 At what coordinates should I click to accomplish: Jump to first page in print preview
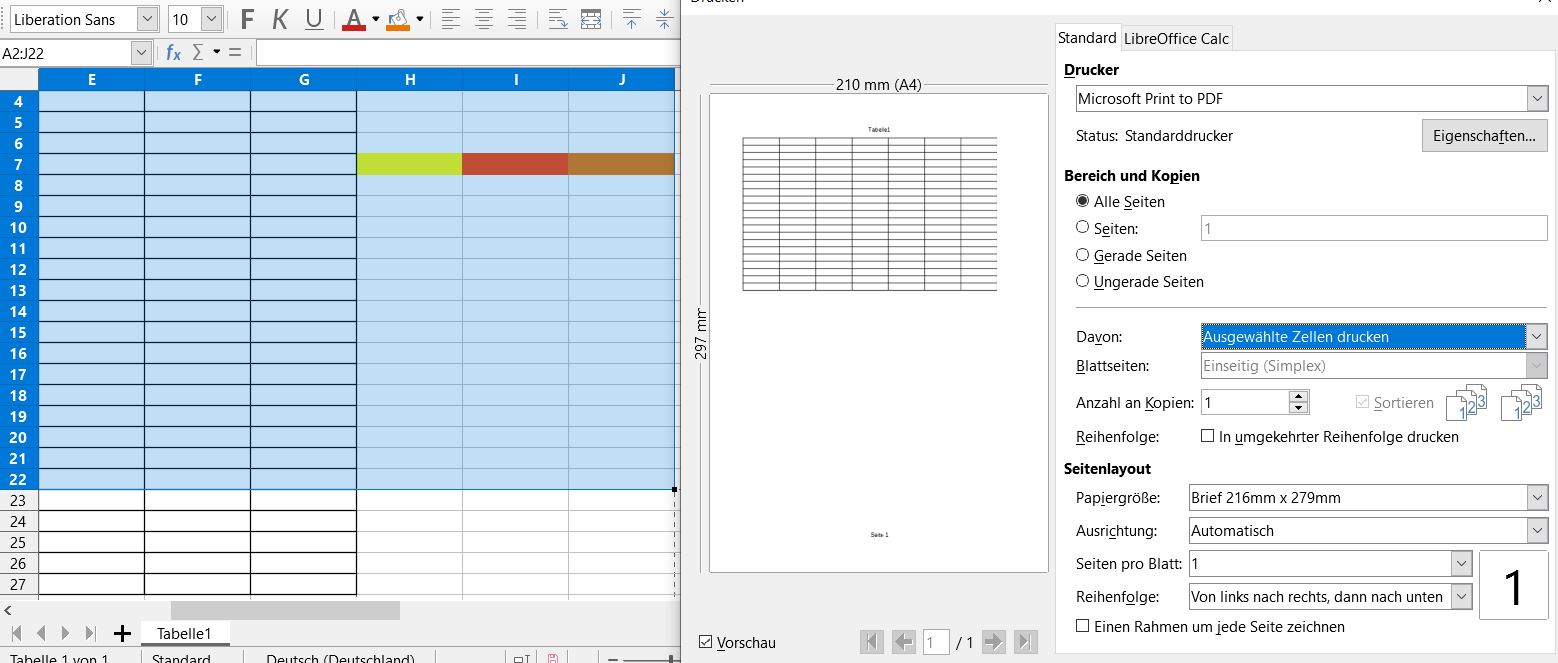[x=871, y=642]
